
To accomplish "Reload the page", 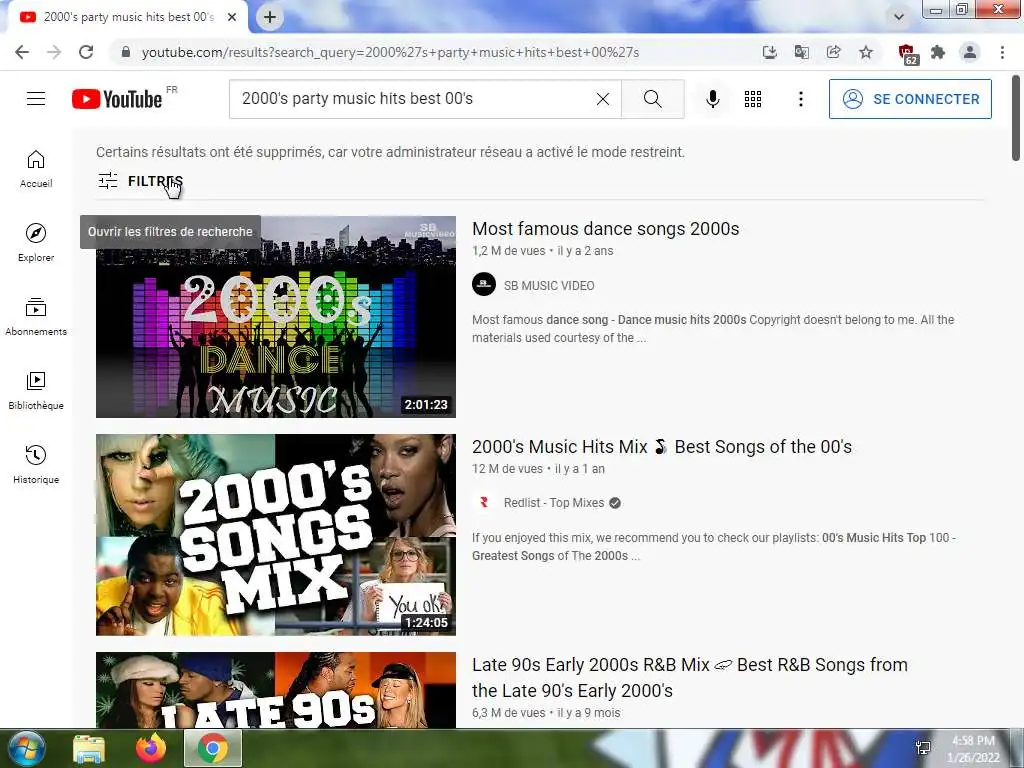I will (x=86, y=52).
